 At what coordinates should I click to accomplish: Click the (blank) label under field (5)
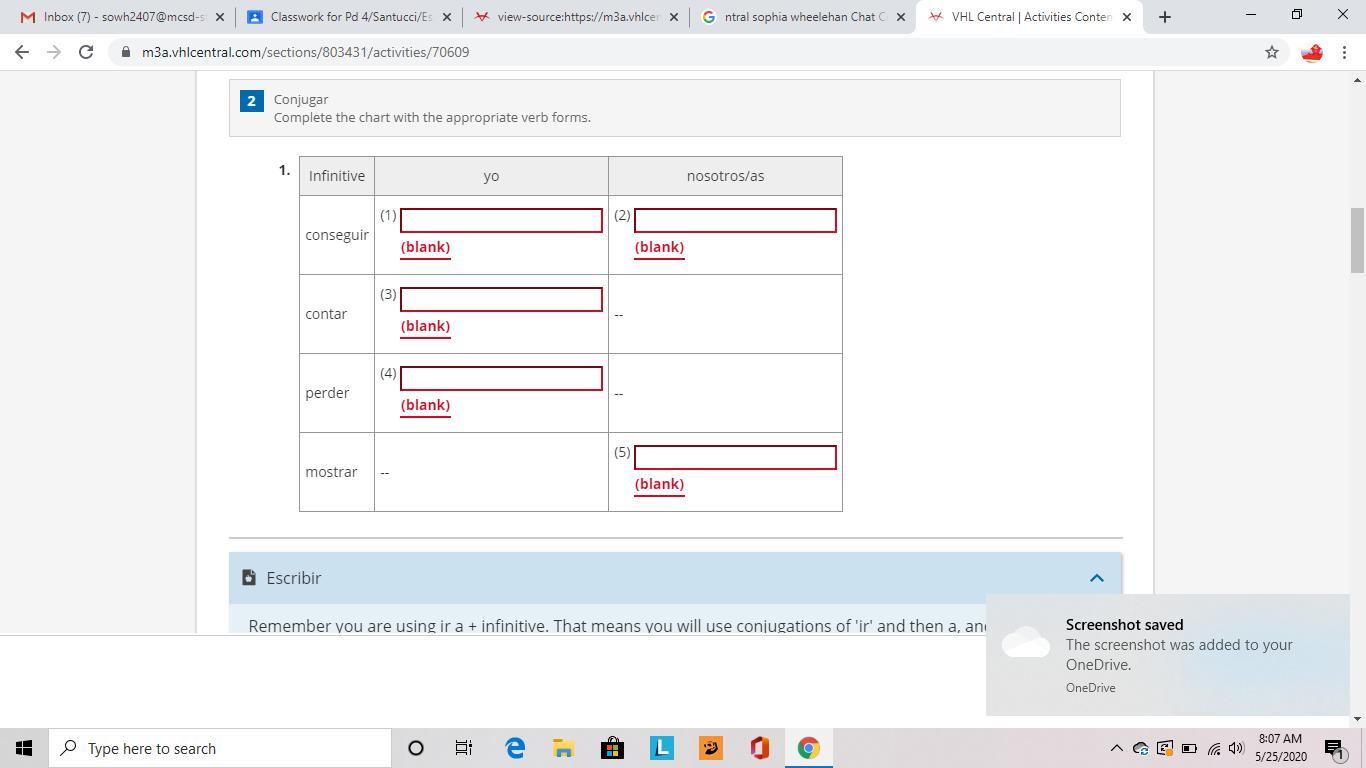tap(659, 484)
